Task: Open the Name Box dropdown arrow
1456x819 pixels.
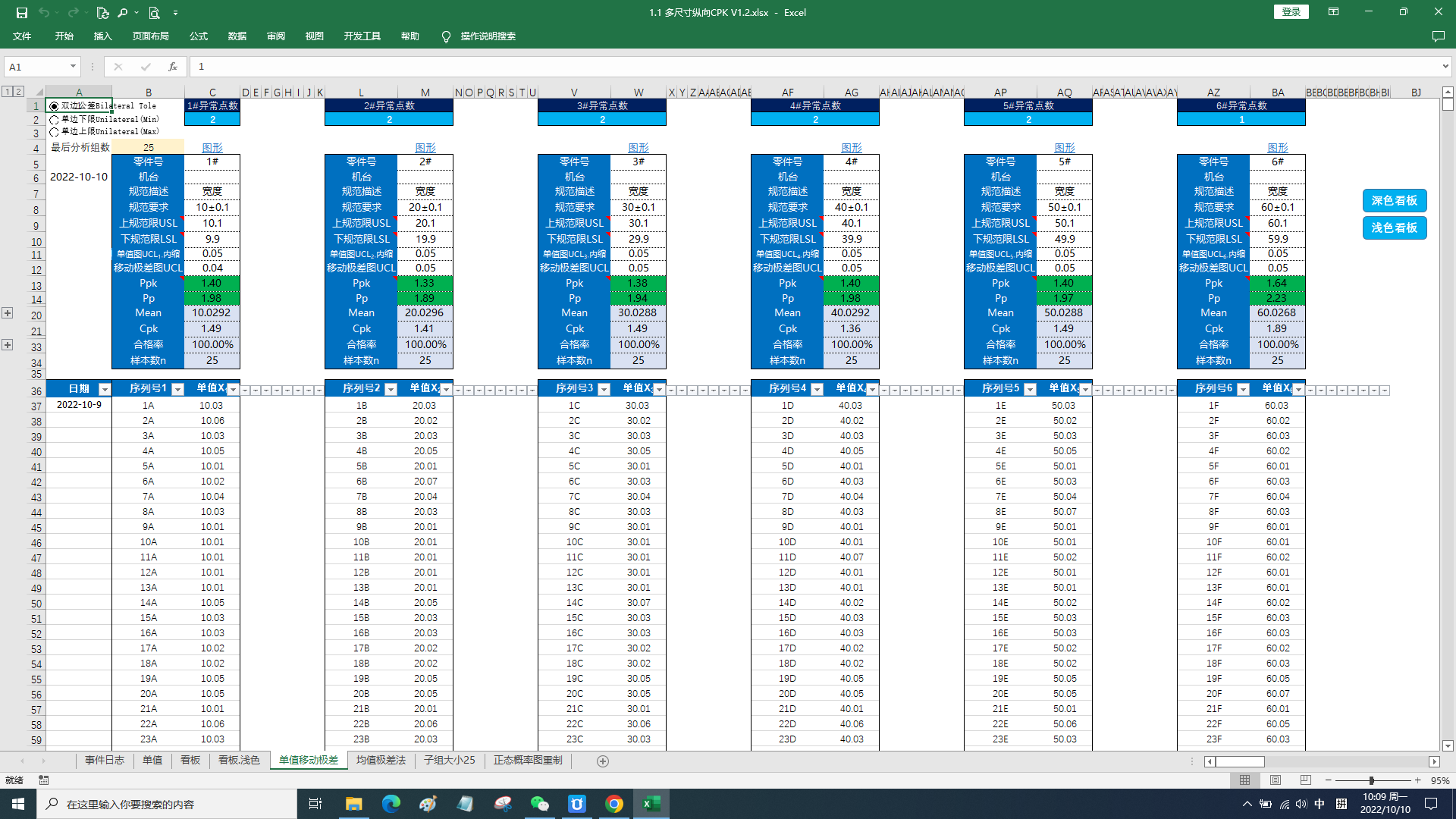Action: (73, 67)
